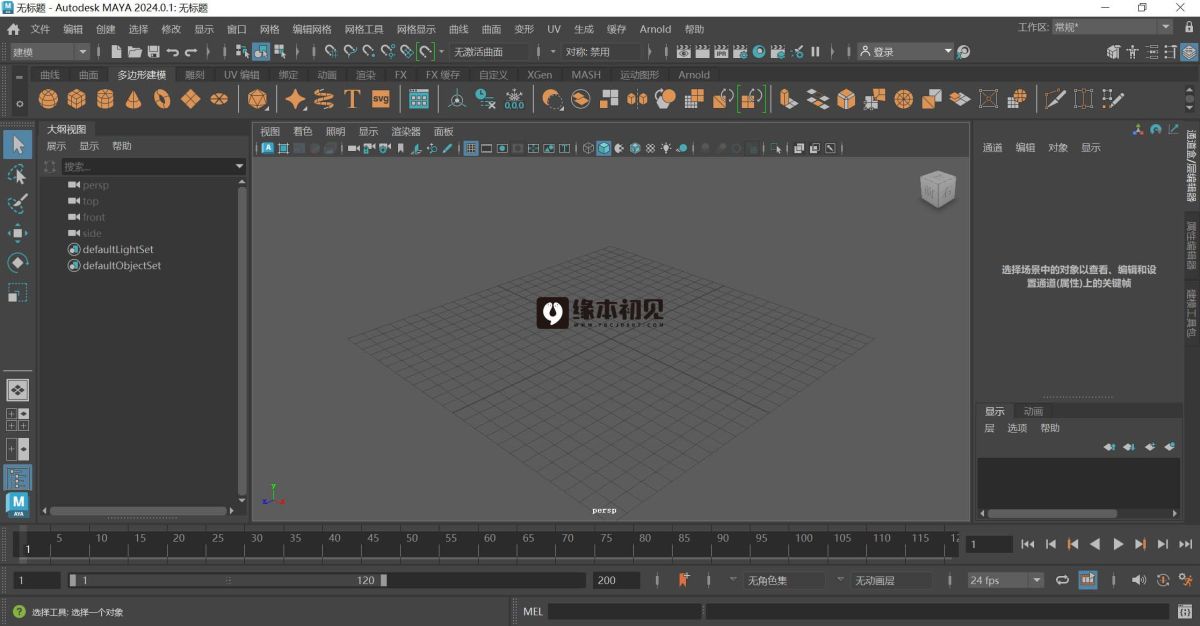1200x626 pixels.
Task: Click the play forwards button
Action: [x=1118, y=544]
